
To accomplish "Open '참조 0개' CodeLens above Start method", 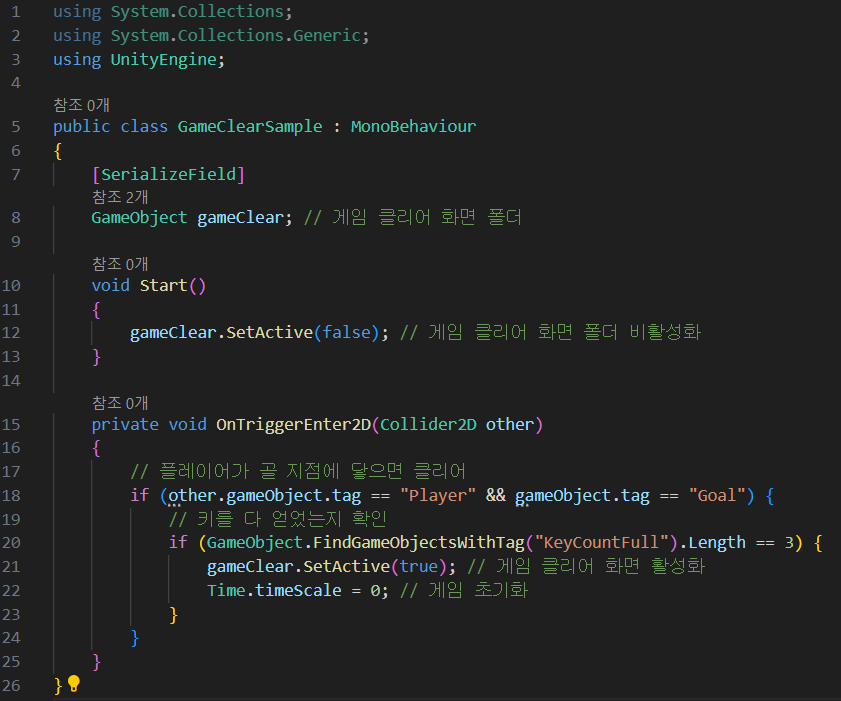I will (120, 264).
